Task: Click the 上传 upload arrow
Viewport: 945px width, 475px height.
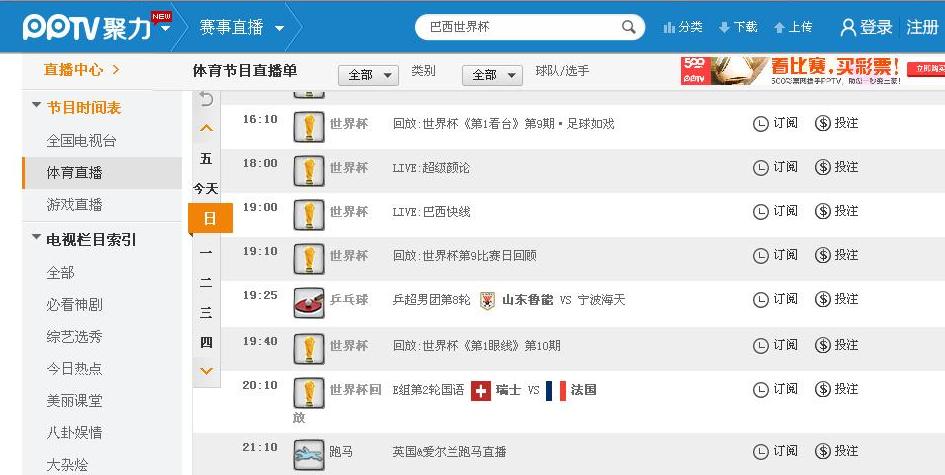Action: click(779, 27)
